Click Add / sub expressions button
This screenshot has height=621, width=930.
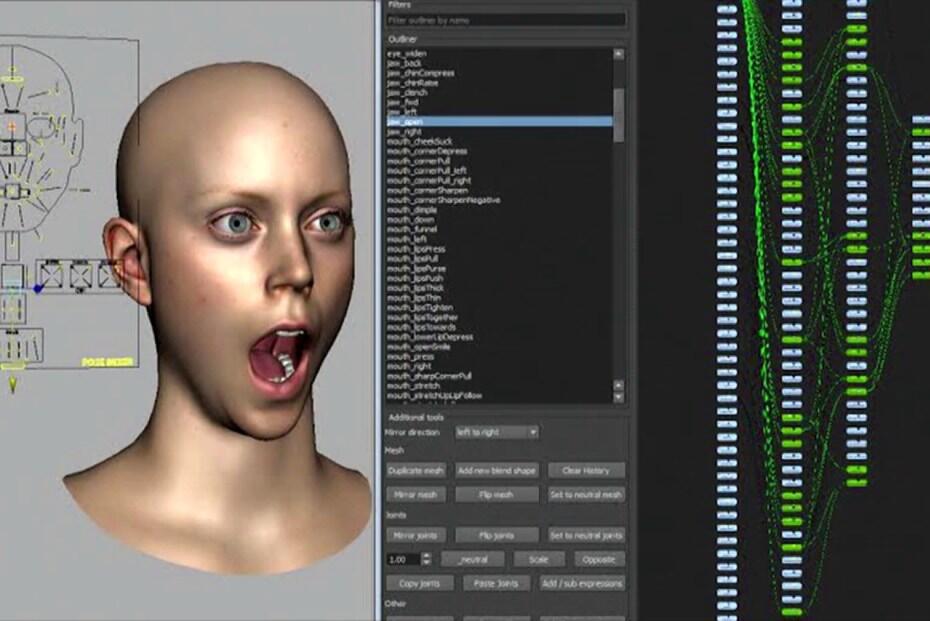click(582, 583)
